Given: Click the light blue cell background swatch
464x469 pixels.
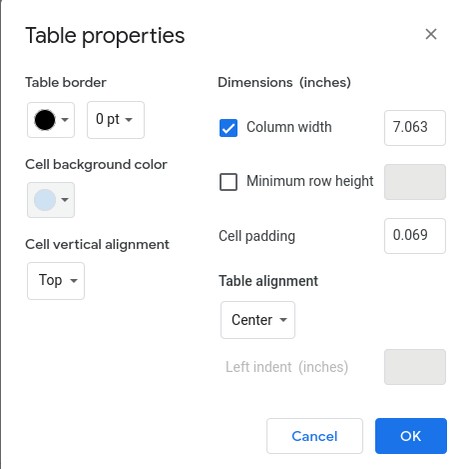Looking at the screenshot, I should [x=45, y=200].
